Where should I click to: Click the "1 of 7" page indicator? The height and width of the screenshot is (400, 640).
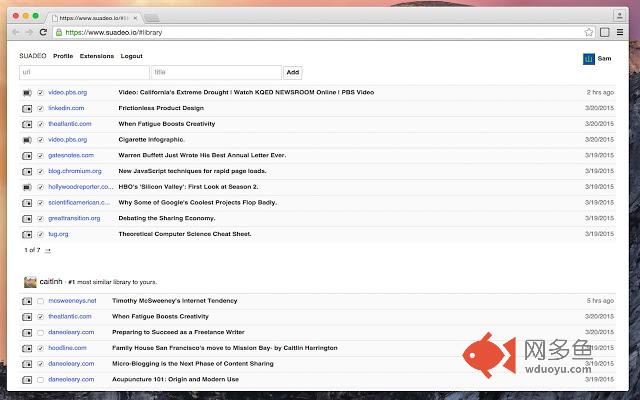[32, 250]
